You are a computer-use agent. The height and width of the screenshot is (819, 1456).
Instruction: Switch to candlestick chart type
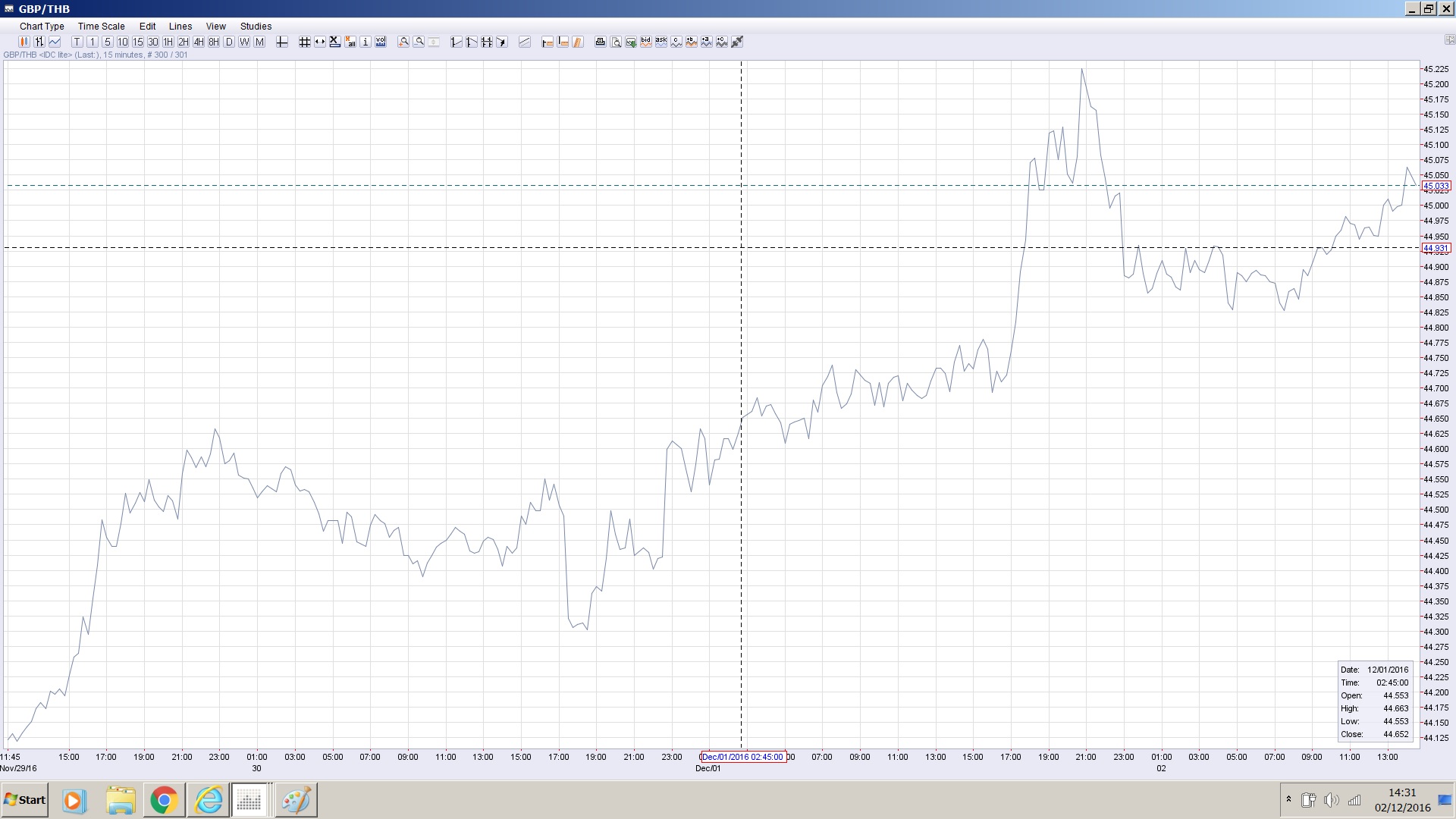24,42
